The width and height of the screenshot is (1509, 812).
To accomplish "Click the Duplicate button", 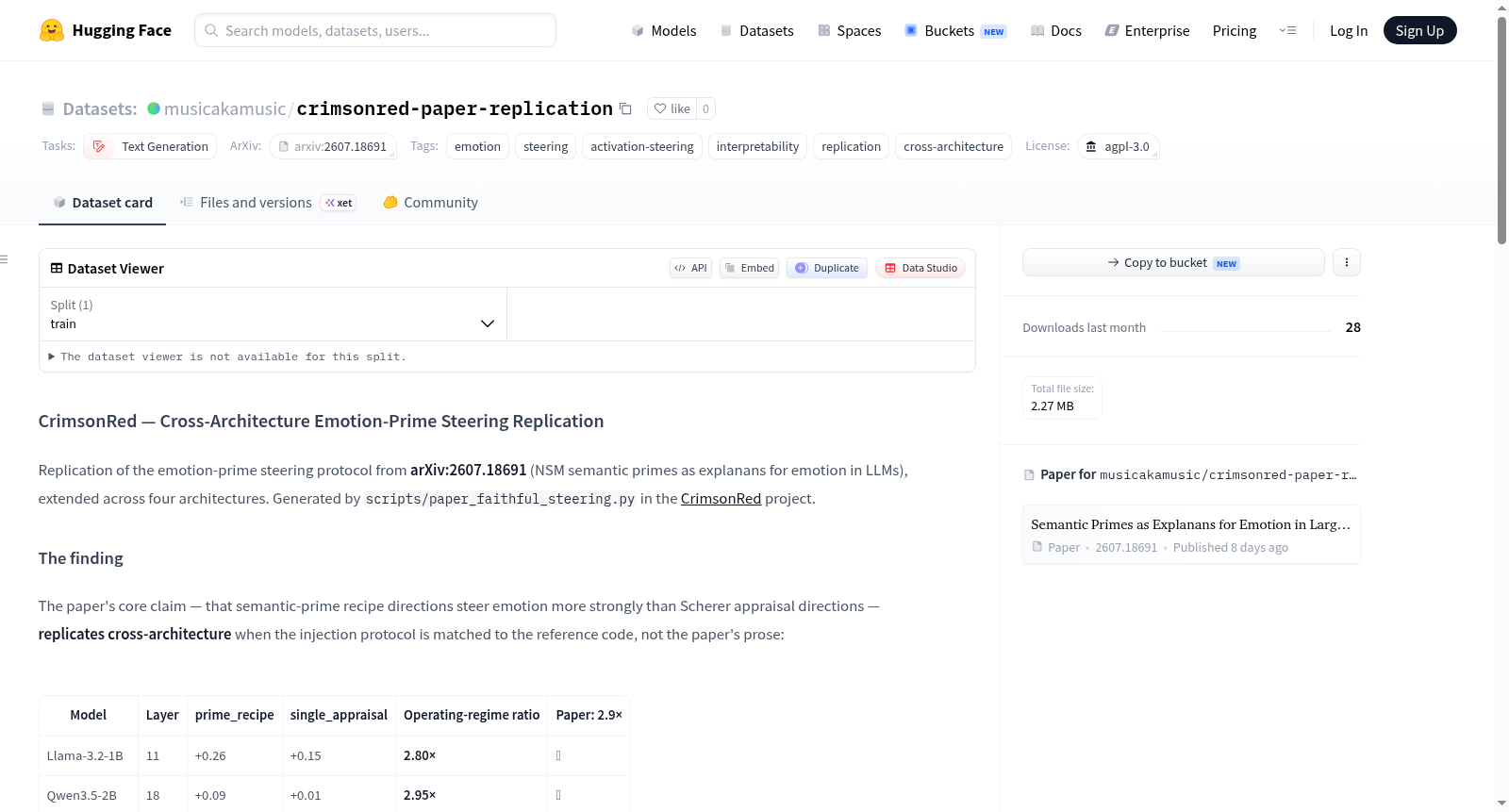I will [x=827, y=268].
